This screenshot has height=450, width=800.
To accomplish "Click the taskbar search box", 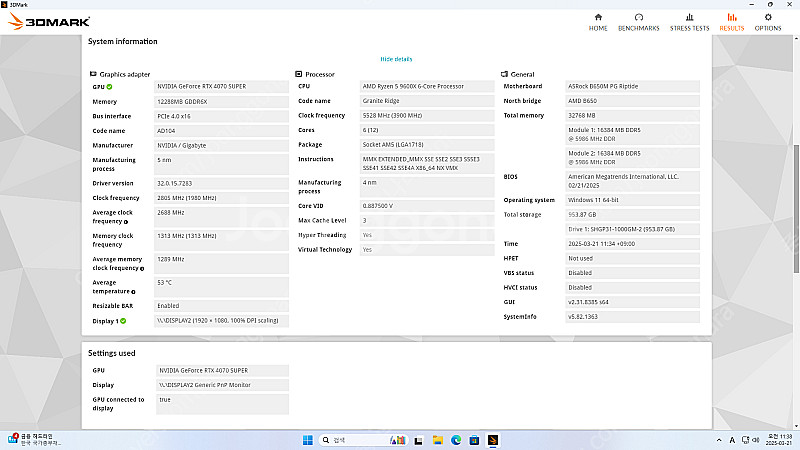I will pos(363,440).
